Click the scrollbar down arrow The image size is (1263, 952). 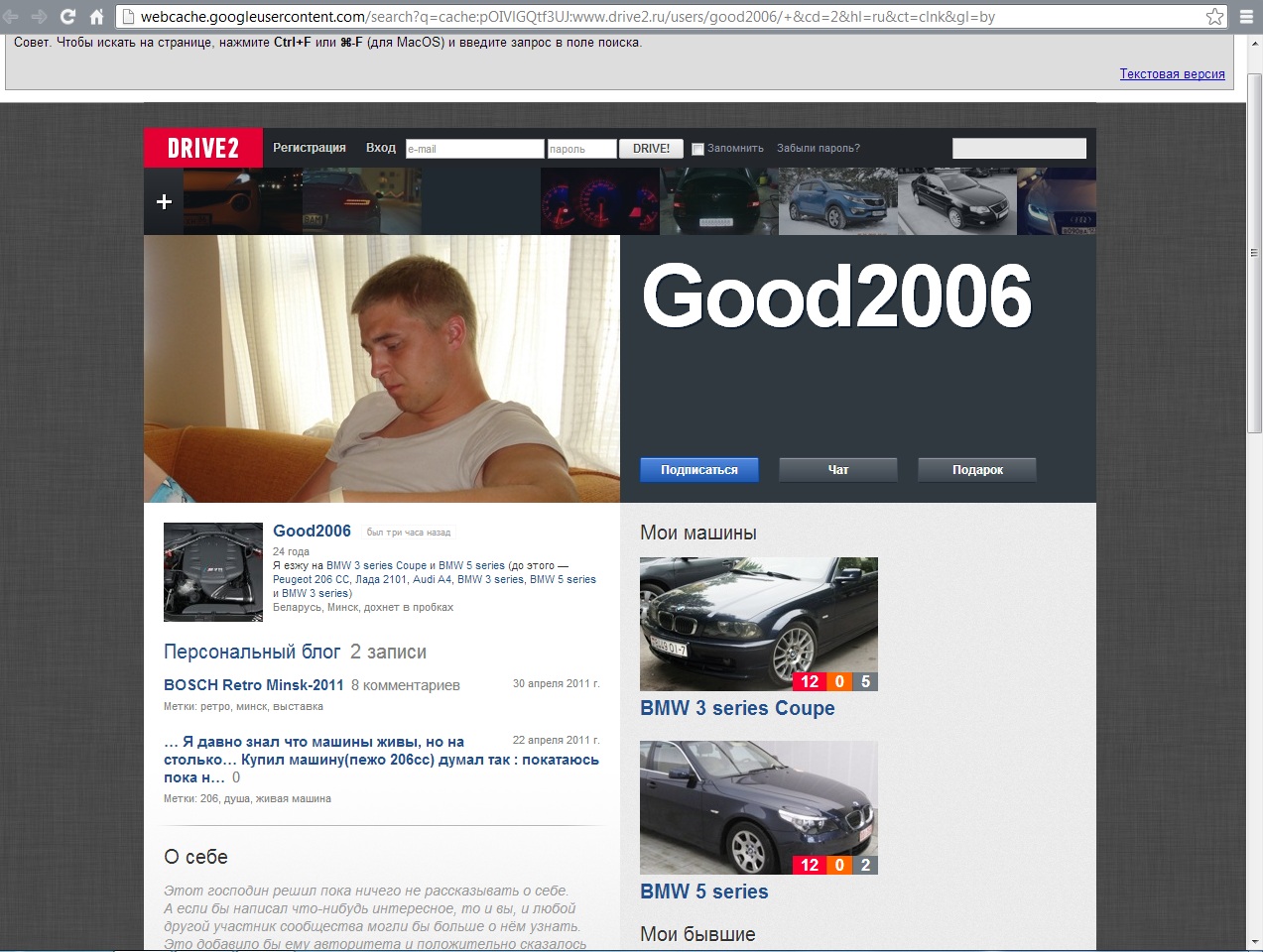point(1254,941)
